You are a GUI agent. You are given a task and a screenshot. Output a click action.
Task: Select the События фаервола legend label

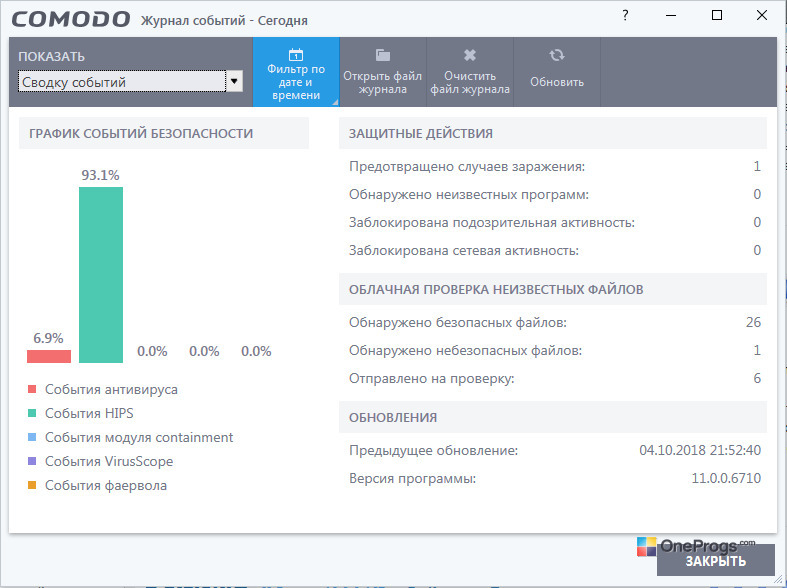[x=106, y=486]
